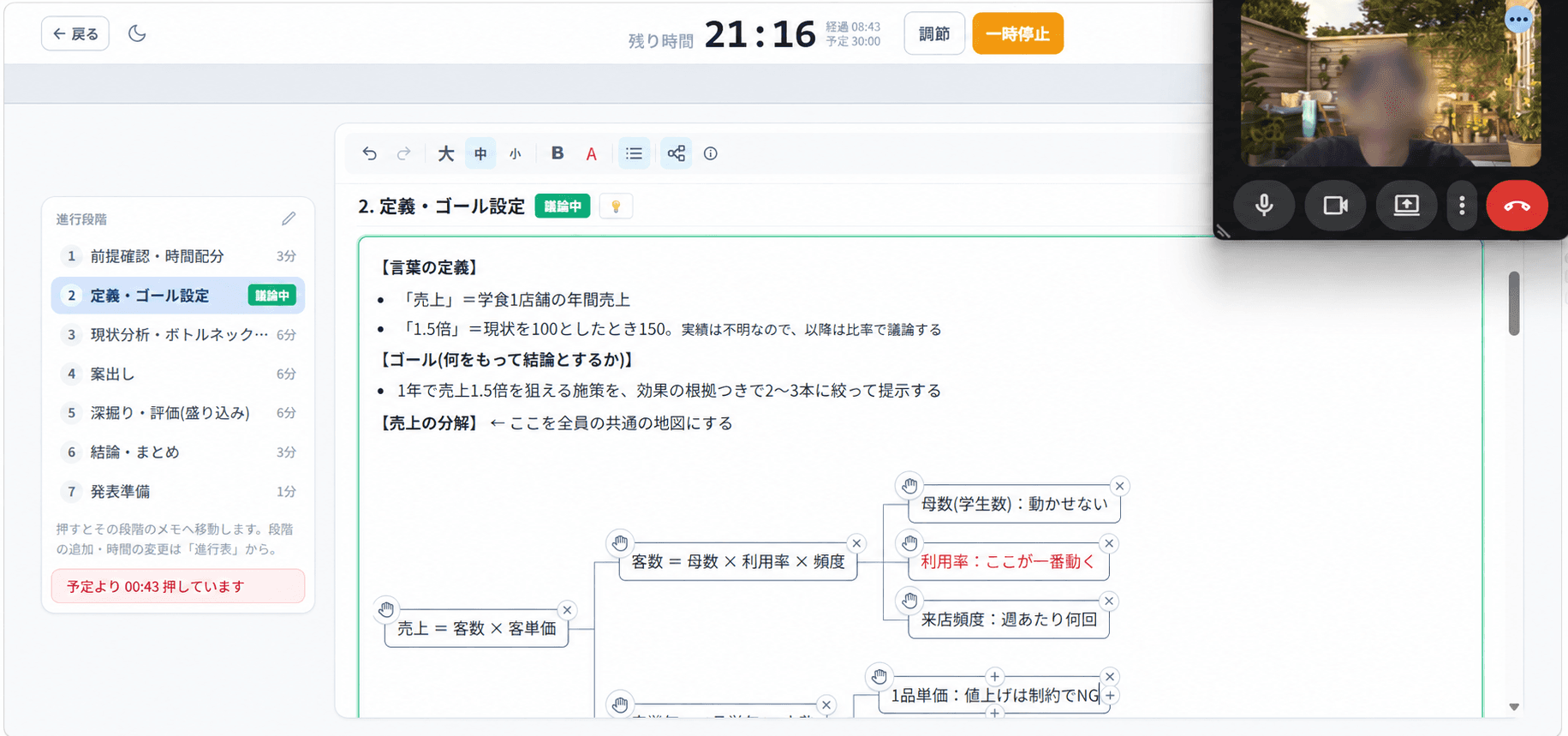The height and width of the screenshot is (736, 1568).
Task: Delete the 1品単価 node
Action: point(1110,677)
